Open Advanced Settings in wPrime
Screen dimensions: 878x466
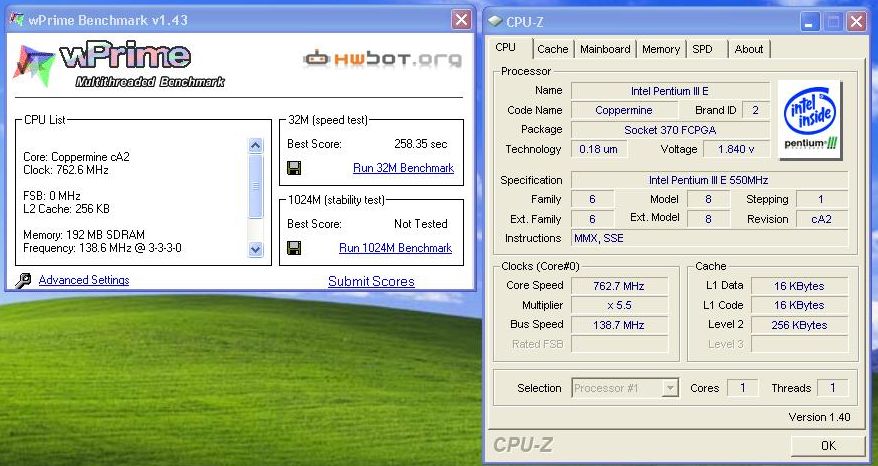pyautogui.click(x=84, y=280)
